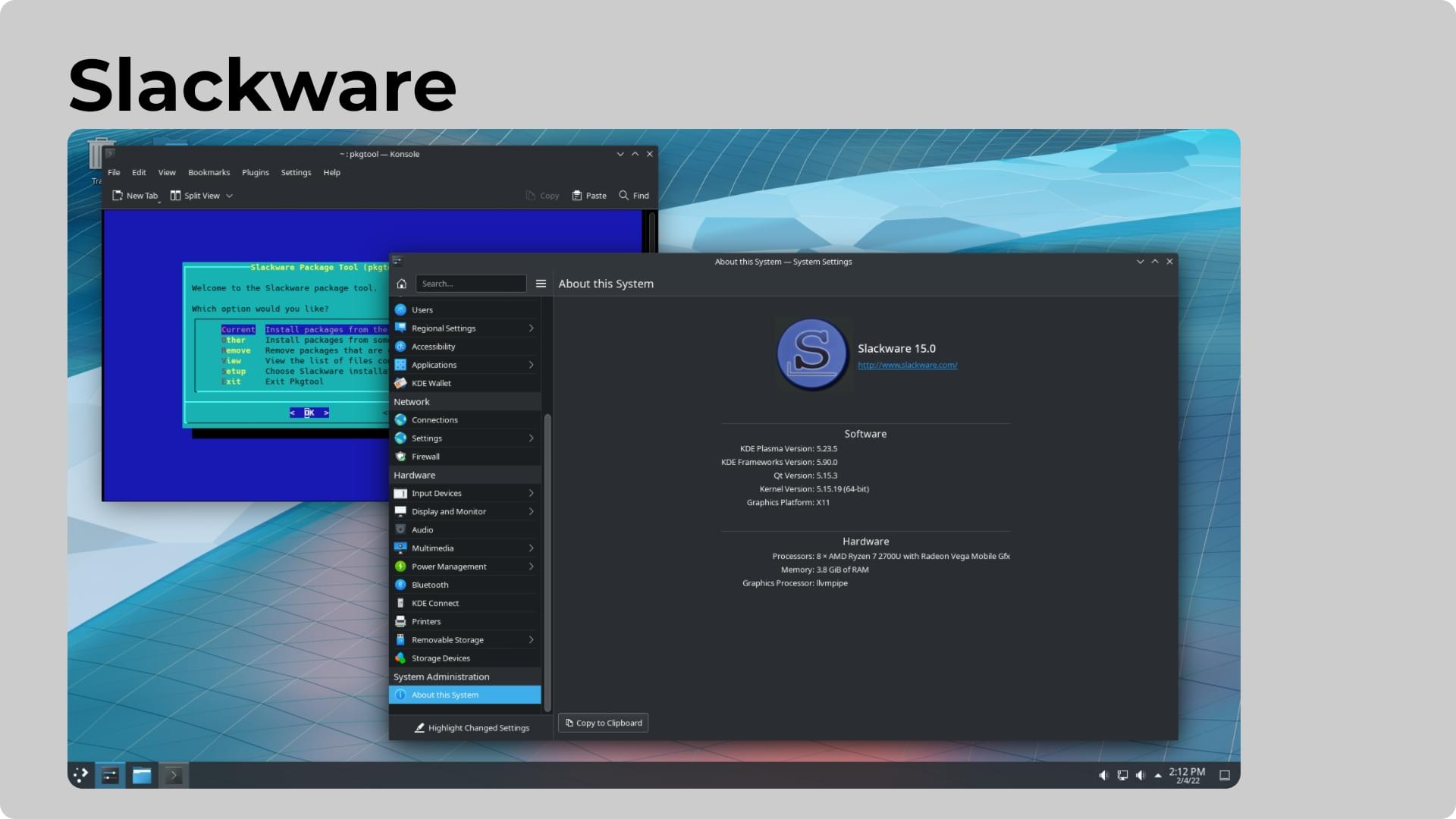Click System Settings taskbar icon
This screenshot has height=819, width=1456.
click(110, 775)
